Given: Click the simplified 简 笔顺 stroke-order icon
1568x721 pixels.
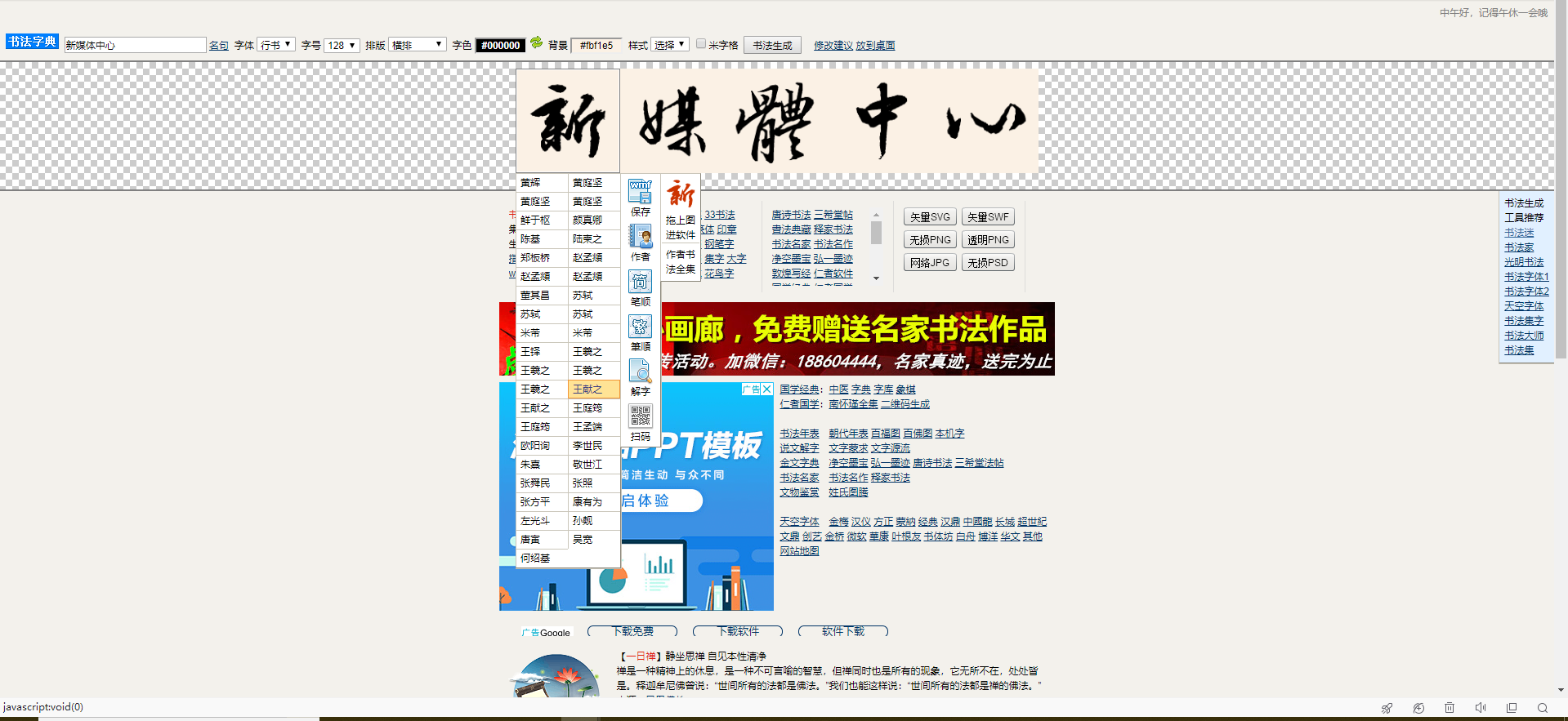Looking at the screenshot, I should [640, 282].
